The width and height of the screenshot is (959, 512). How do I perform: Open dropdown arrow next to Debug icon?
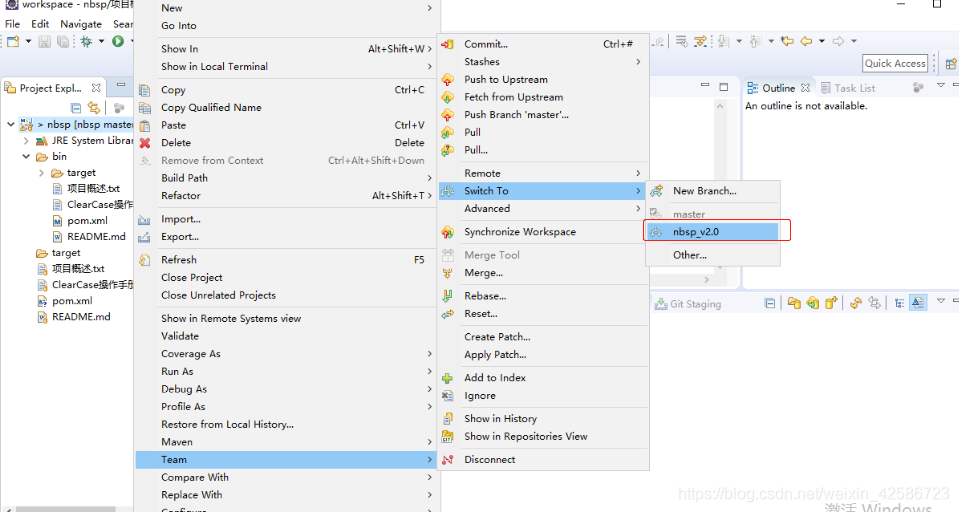102,42
